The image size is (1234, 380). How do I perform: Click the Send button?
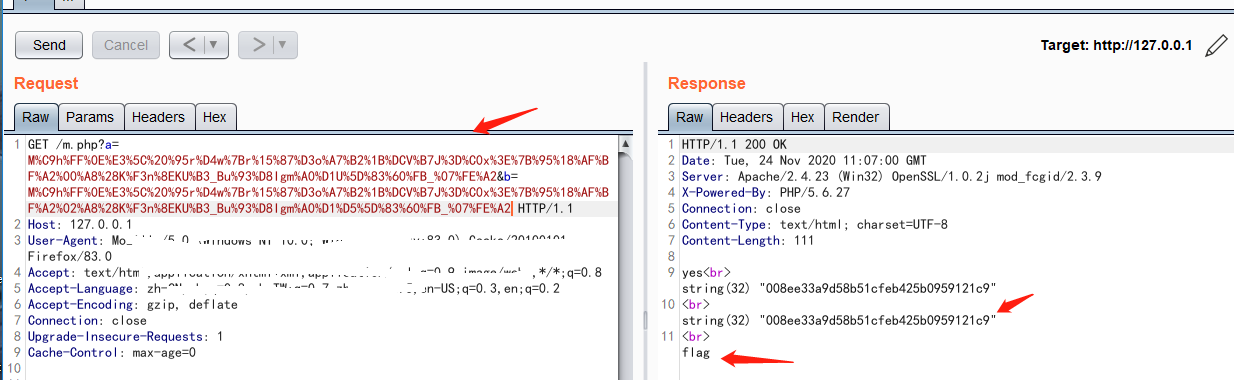pyautogui.click(x=49, y=45)
